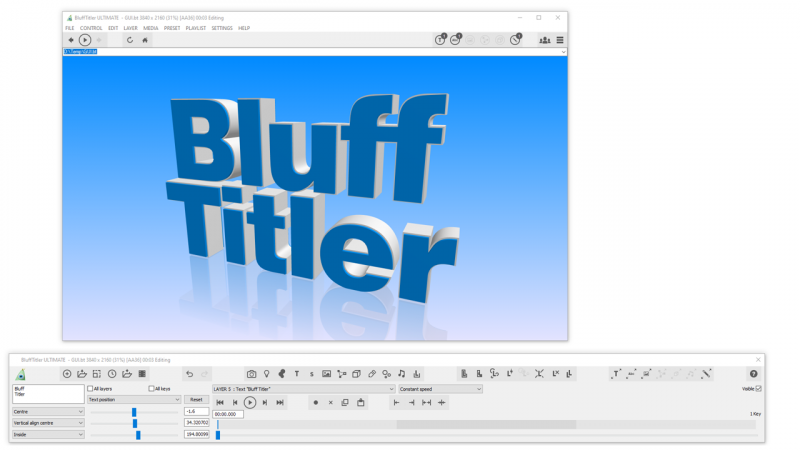Screen dimensions: 800x450
Task: Open the Inside dropdown
Action: [48, 435]
